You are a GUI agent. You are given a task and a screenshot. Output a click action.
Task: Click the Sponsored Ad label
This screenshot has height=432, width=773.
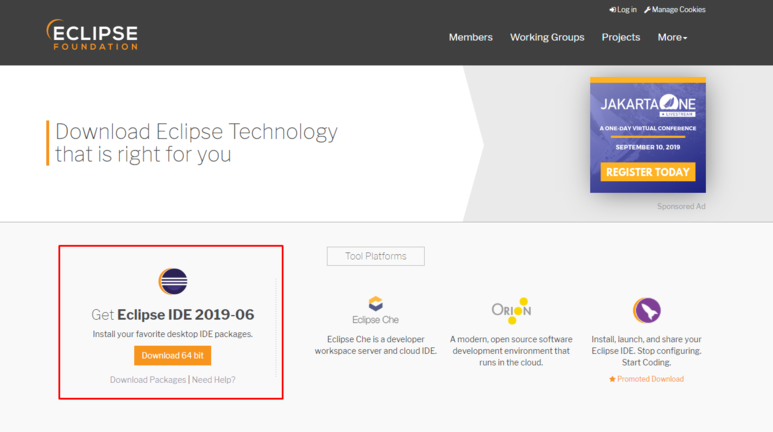[x=681, y=206]
